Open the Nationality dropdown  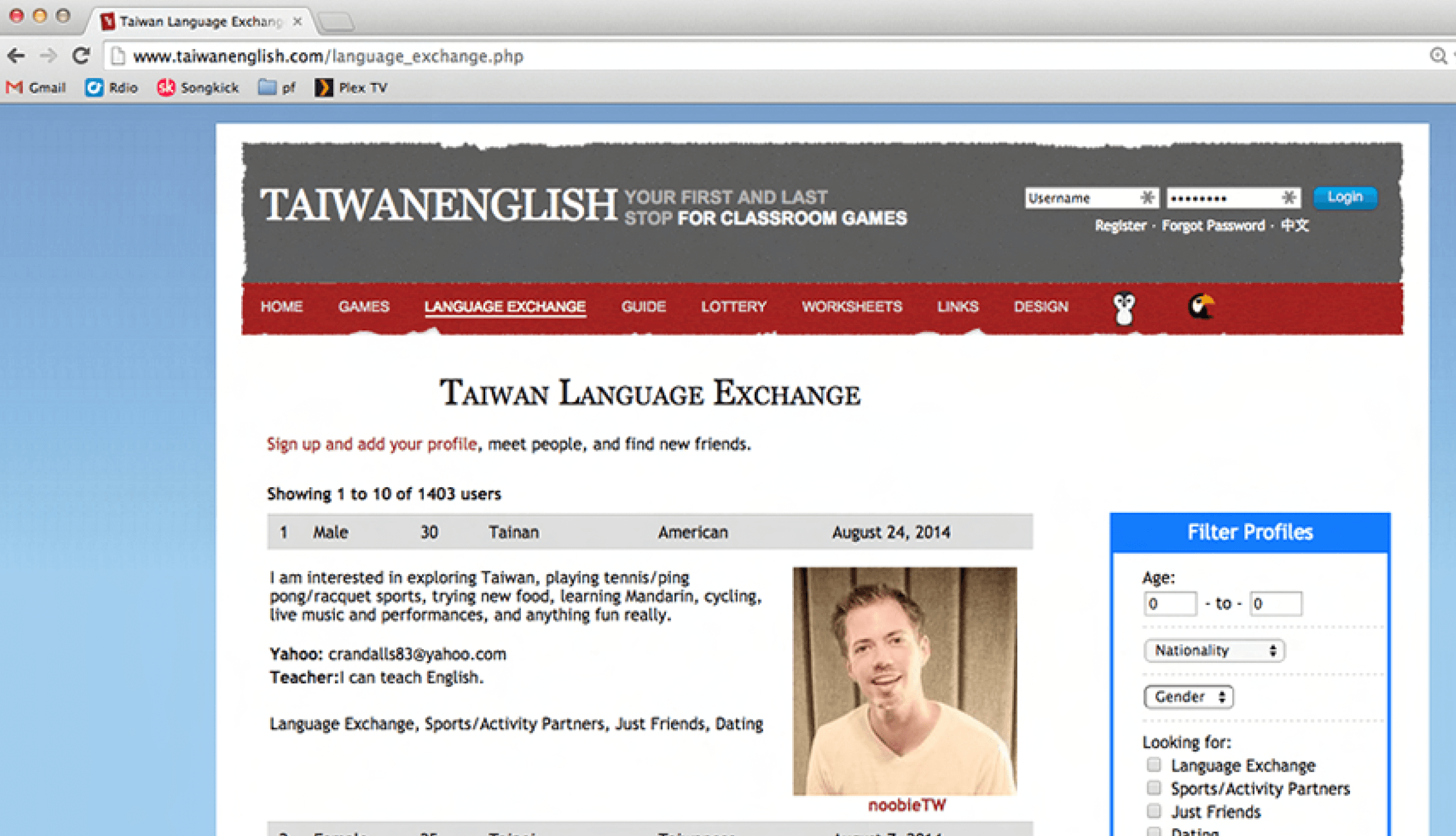1214,651
